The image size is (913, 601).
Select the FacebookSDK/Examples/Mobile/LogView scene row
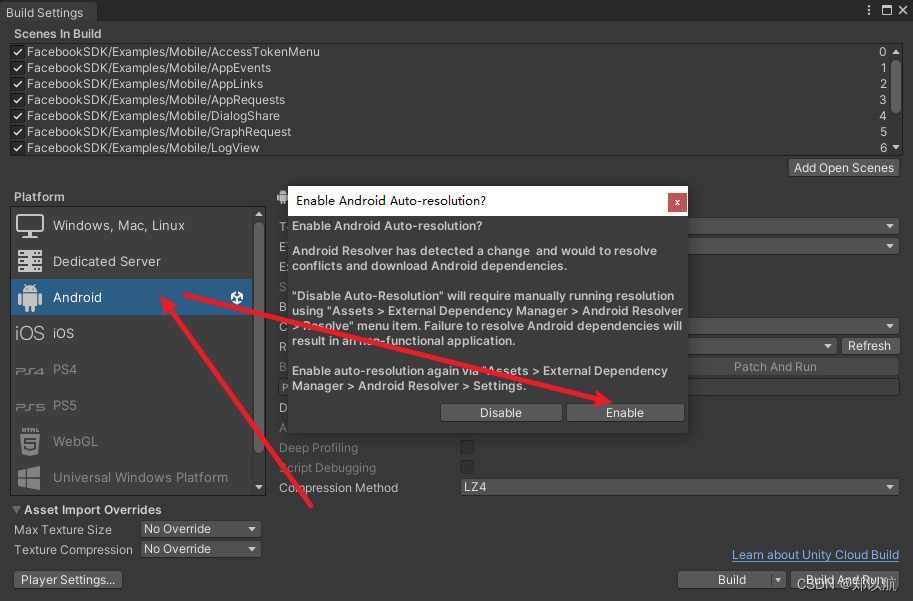coord(450,148)
